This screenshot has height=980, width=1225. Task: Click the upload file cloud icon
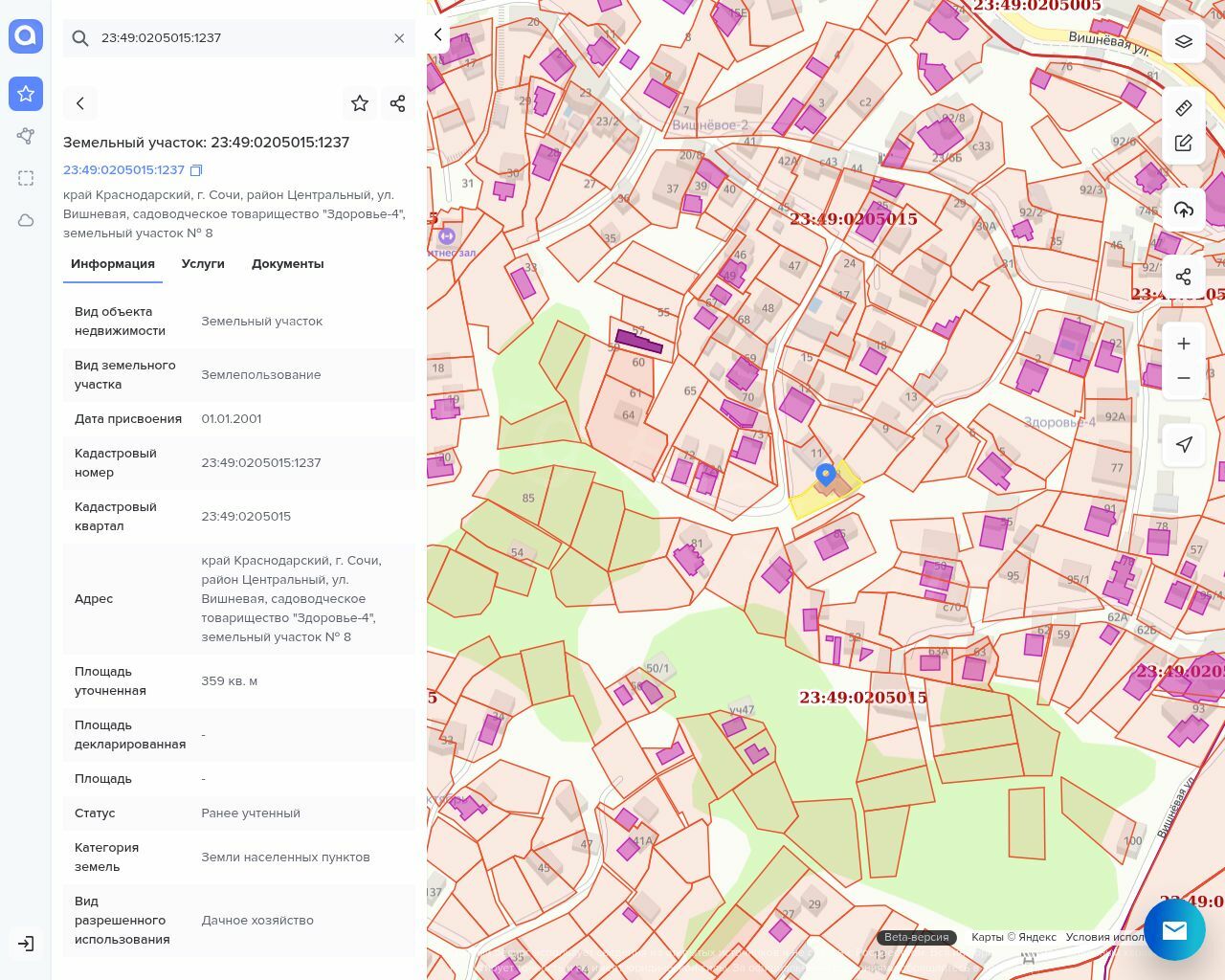point(1184,211)
